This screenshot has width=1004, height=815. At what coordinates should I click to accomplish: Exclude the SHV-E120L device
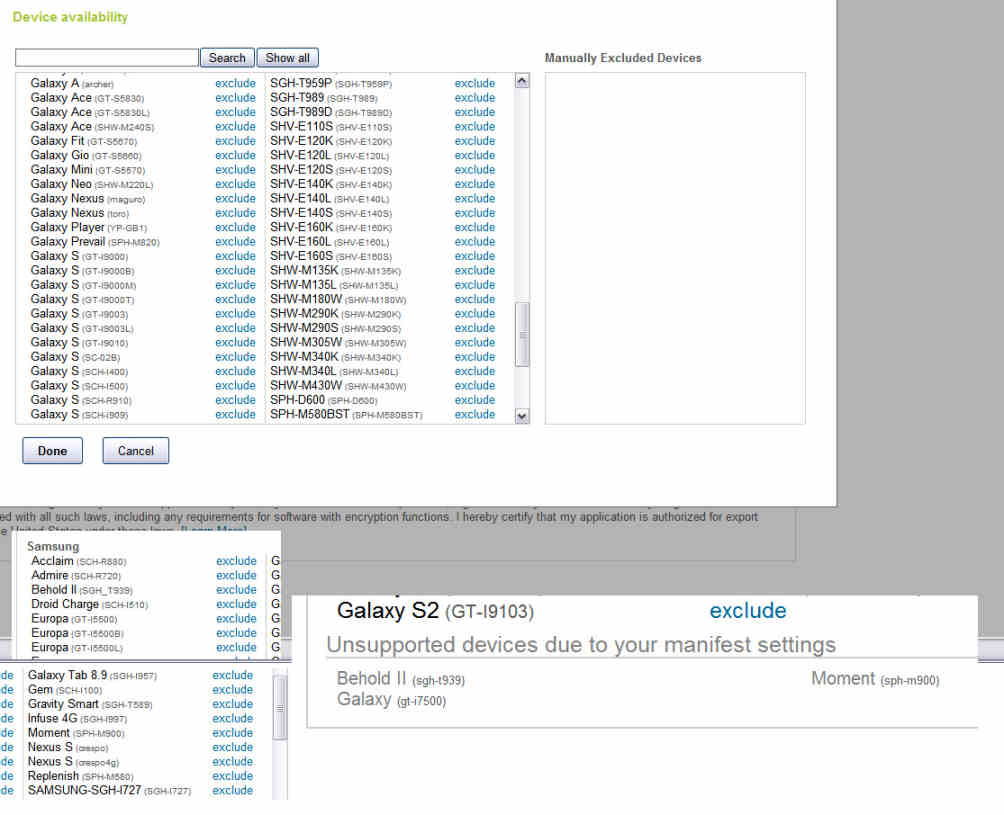tap(475, 156)
